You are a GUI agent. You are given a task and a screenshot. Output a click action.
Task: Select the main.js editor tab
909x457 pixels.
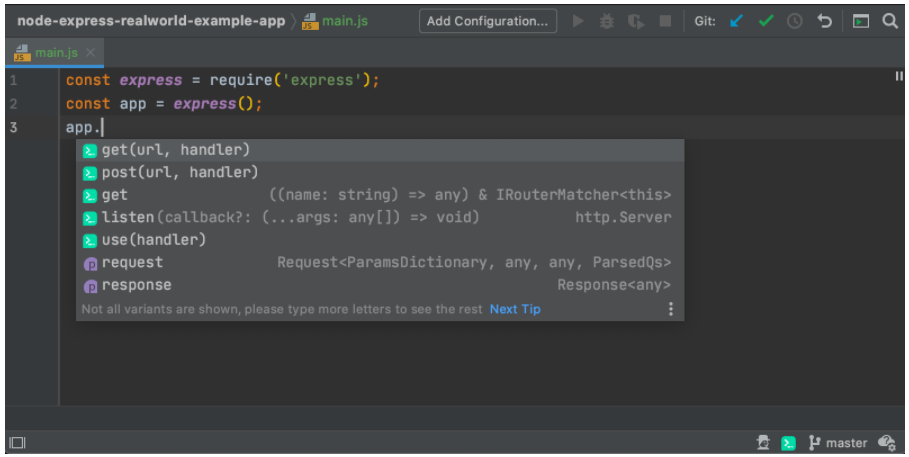pyautogui.click(x=54, y=52)
